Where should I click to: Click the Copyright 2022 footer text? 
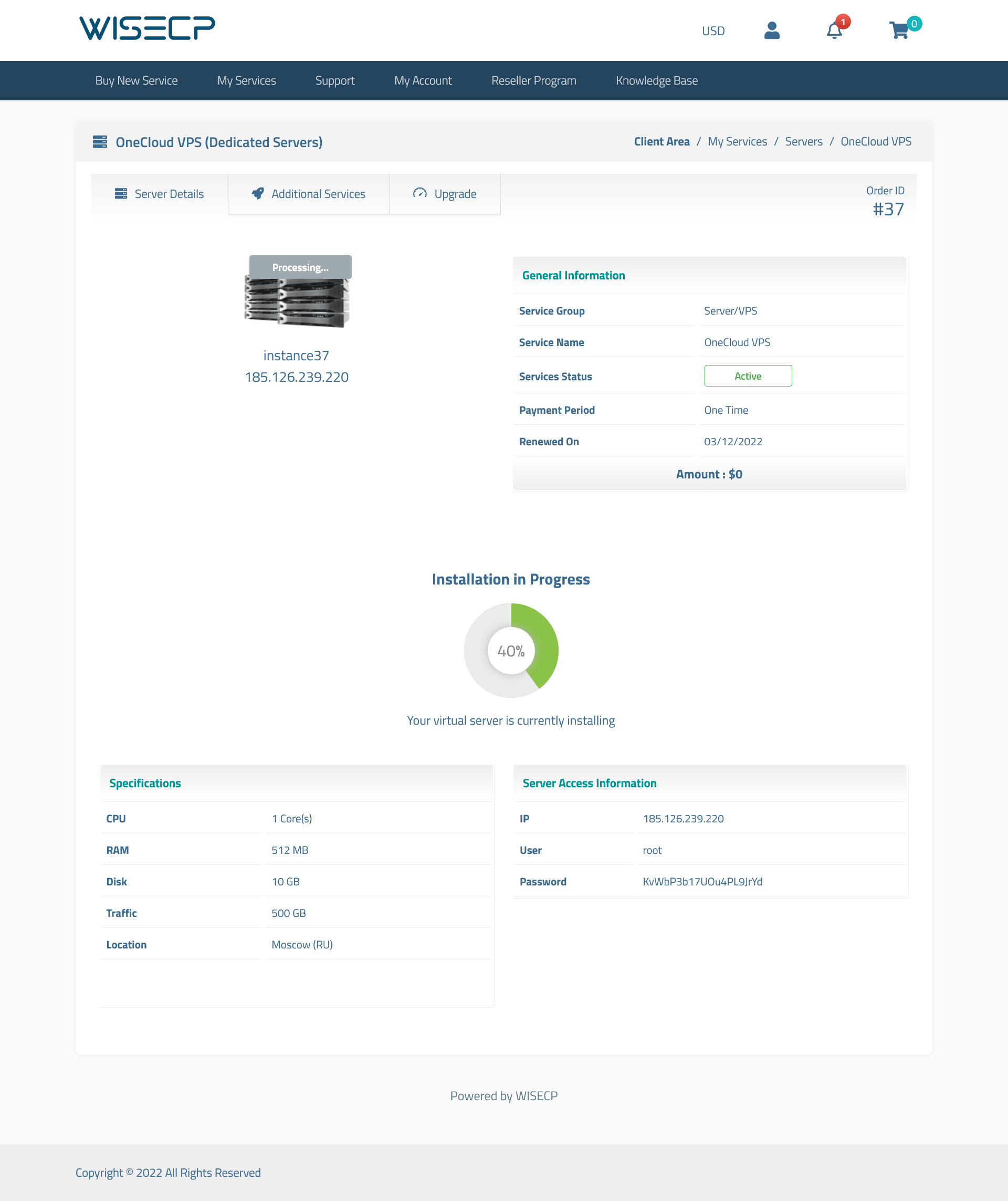pos(168,1173)
